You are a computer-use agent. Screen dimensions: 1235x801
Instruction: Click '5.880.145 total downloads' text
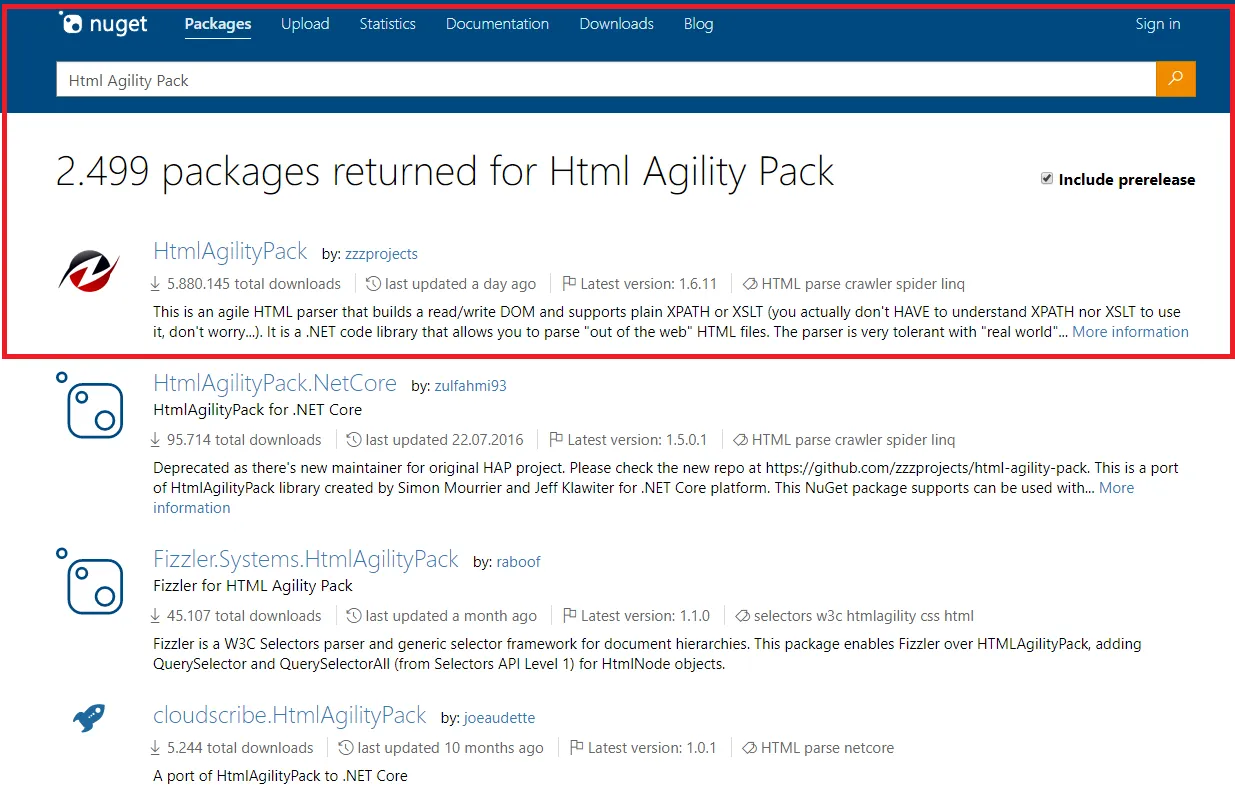pos(254,284)
